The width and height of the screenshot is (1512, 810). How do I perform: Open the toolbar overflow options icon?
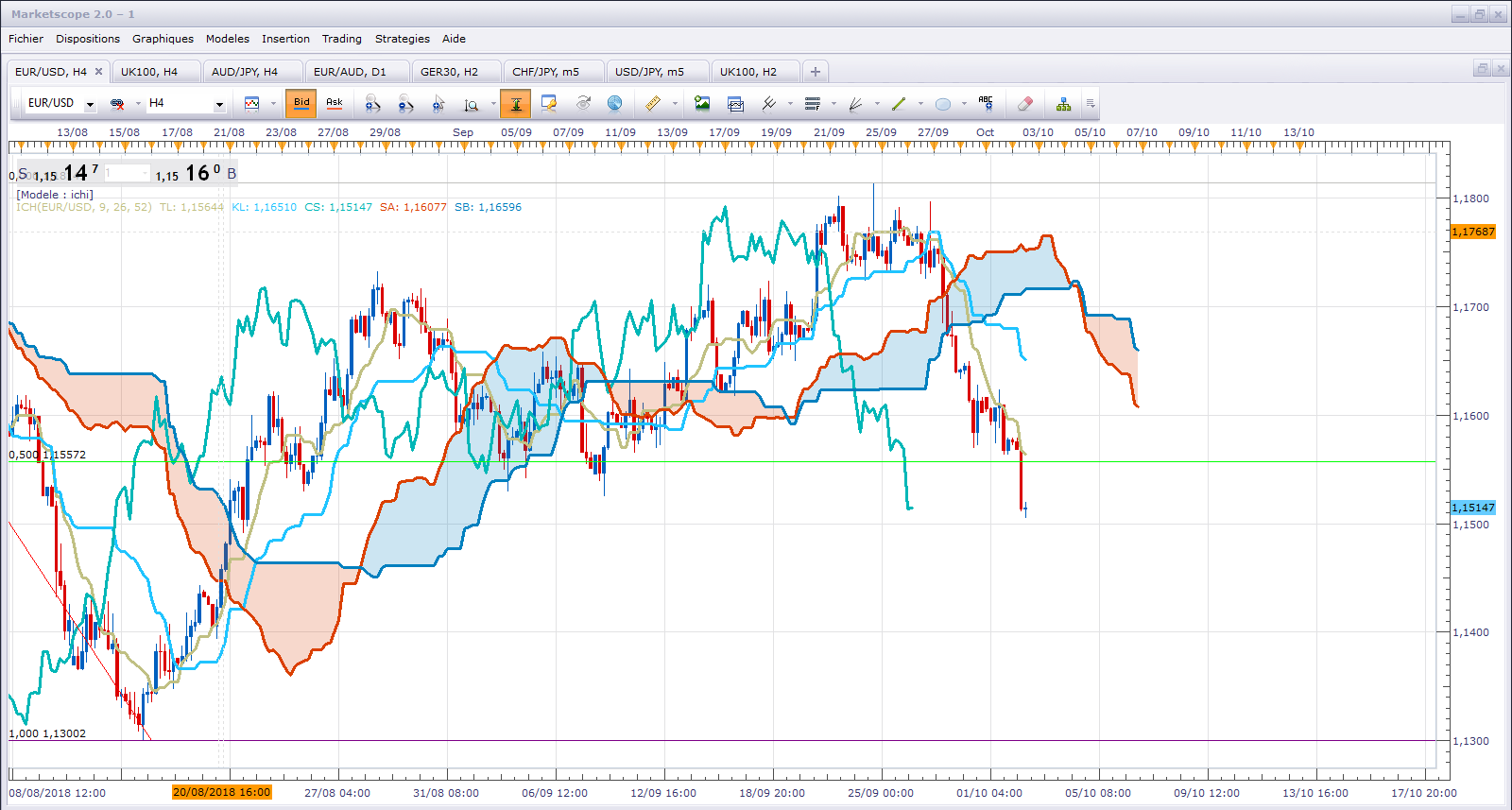[1090, 104]
